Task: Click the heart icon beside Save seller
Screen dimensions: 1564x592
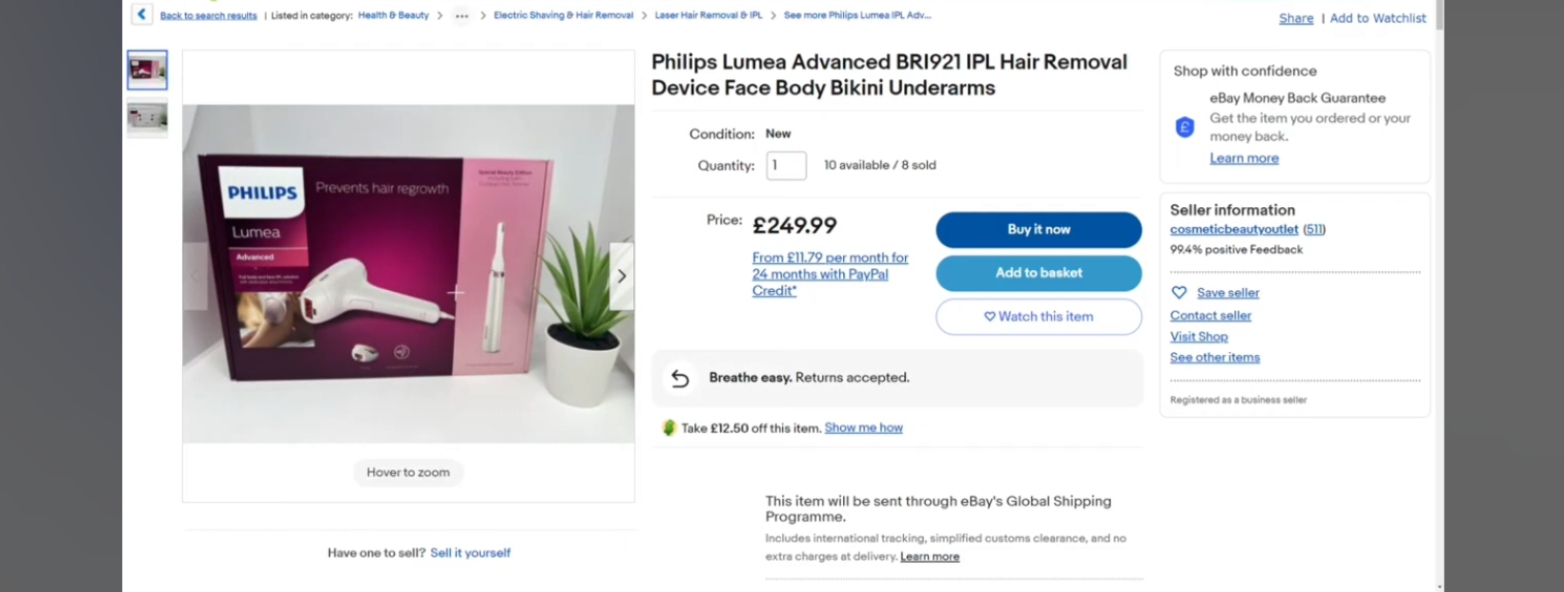Action: coord(1179,293)
